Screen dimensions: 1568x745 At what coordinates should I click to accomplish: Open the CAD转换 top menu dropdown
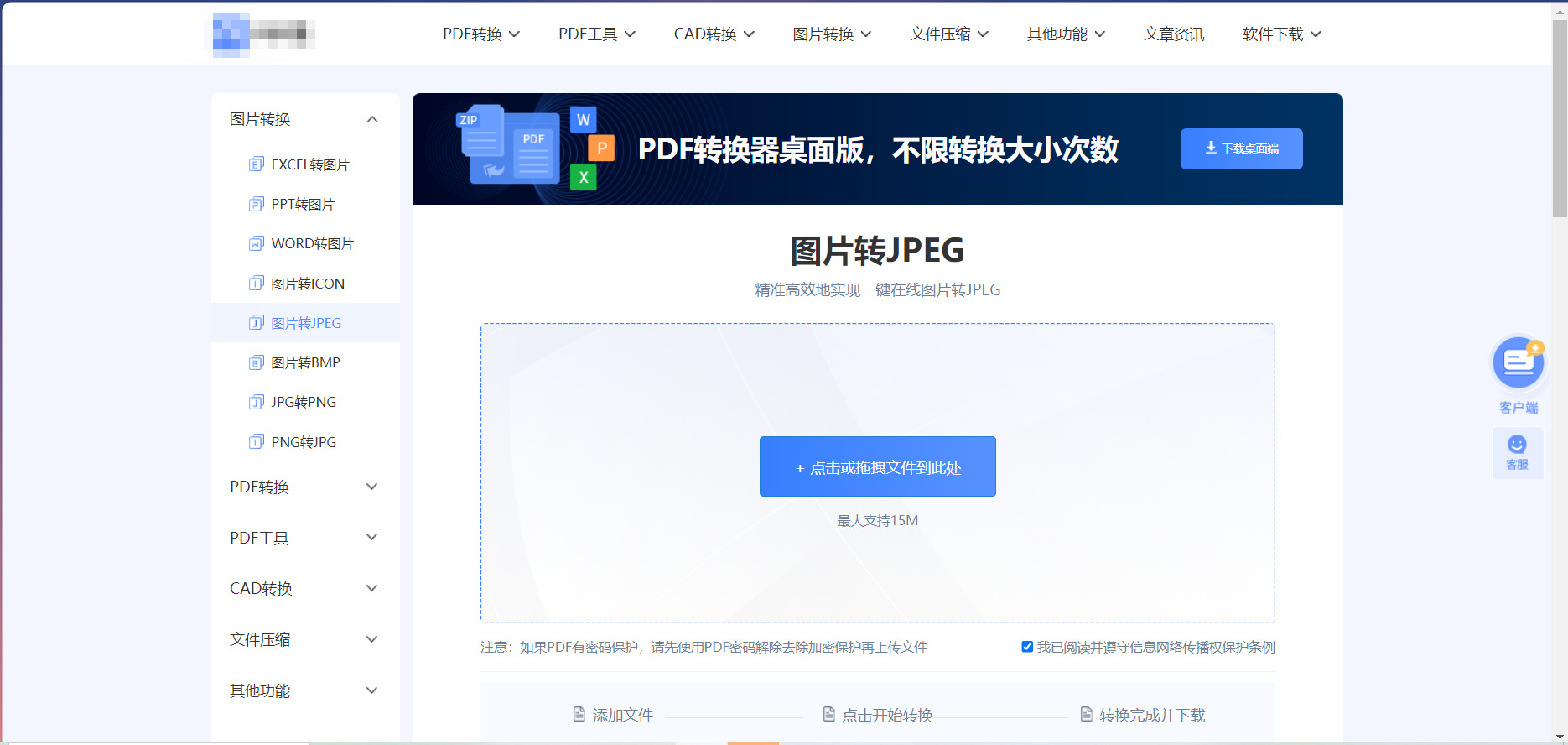tap(714, 34)
